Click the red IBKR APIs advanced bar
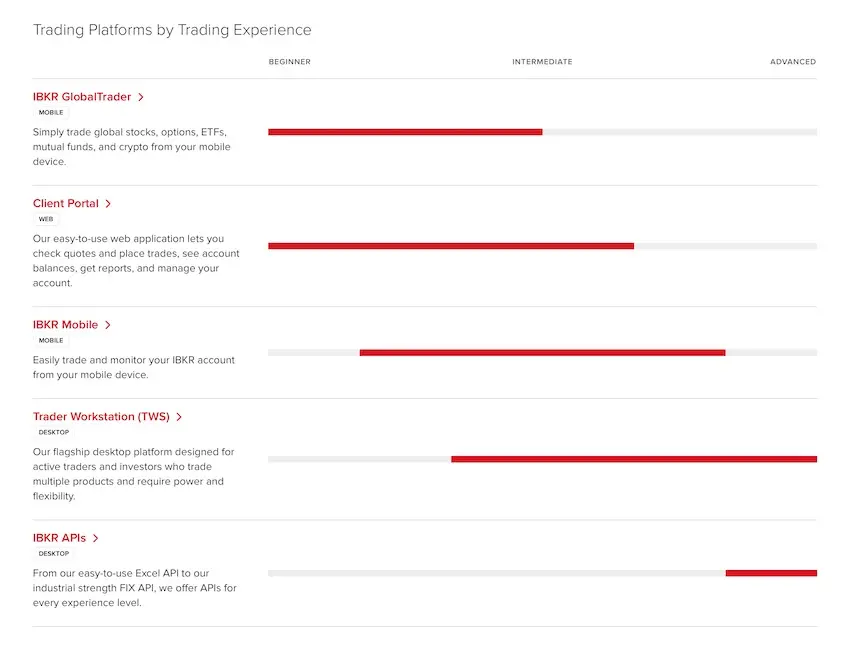 (x=771, y=574)
